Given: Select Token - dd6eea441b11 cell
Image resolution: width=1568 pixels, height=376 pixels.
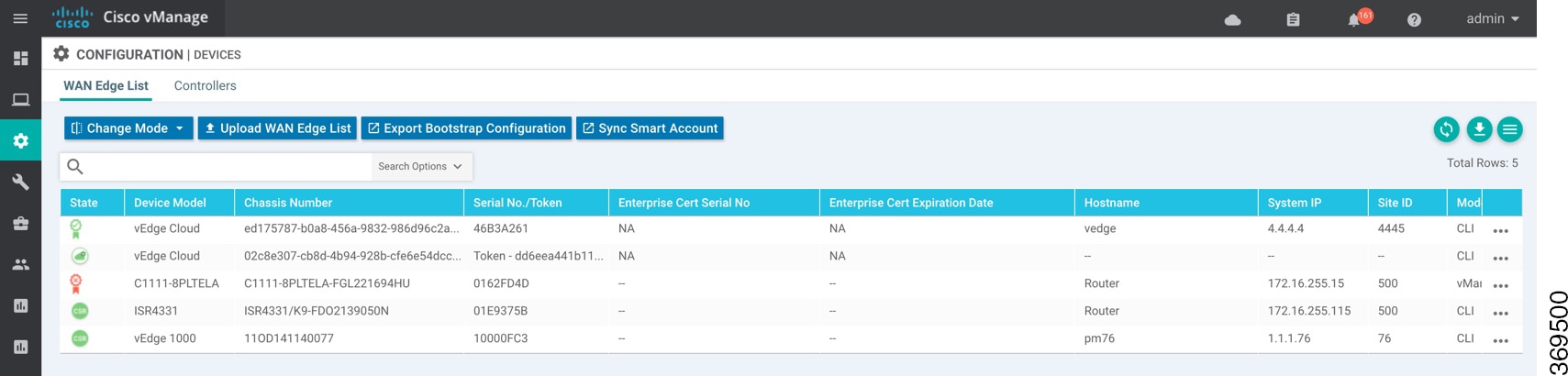Looking at the screenshot, I should [539, 256].
